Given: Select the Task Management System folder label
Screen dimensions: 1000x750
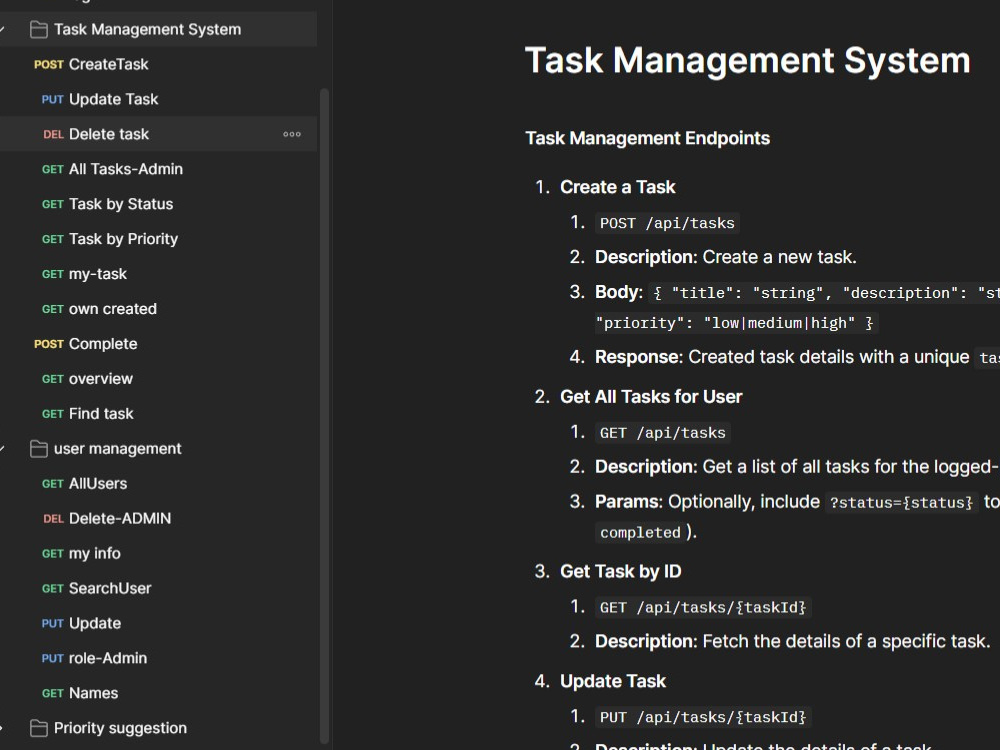Looking at the screenshot, I should [x=147, y=29].
